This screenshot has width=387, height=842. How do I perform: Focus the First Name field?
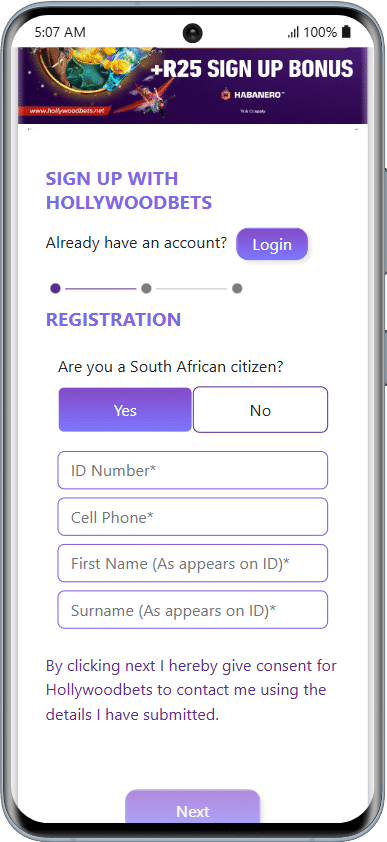[193, 563]
